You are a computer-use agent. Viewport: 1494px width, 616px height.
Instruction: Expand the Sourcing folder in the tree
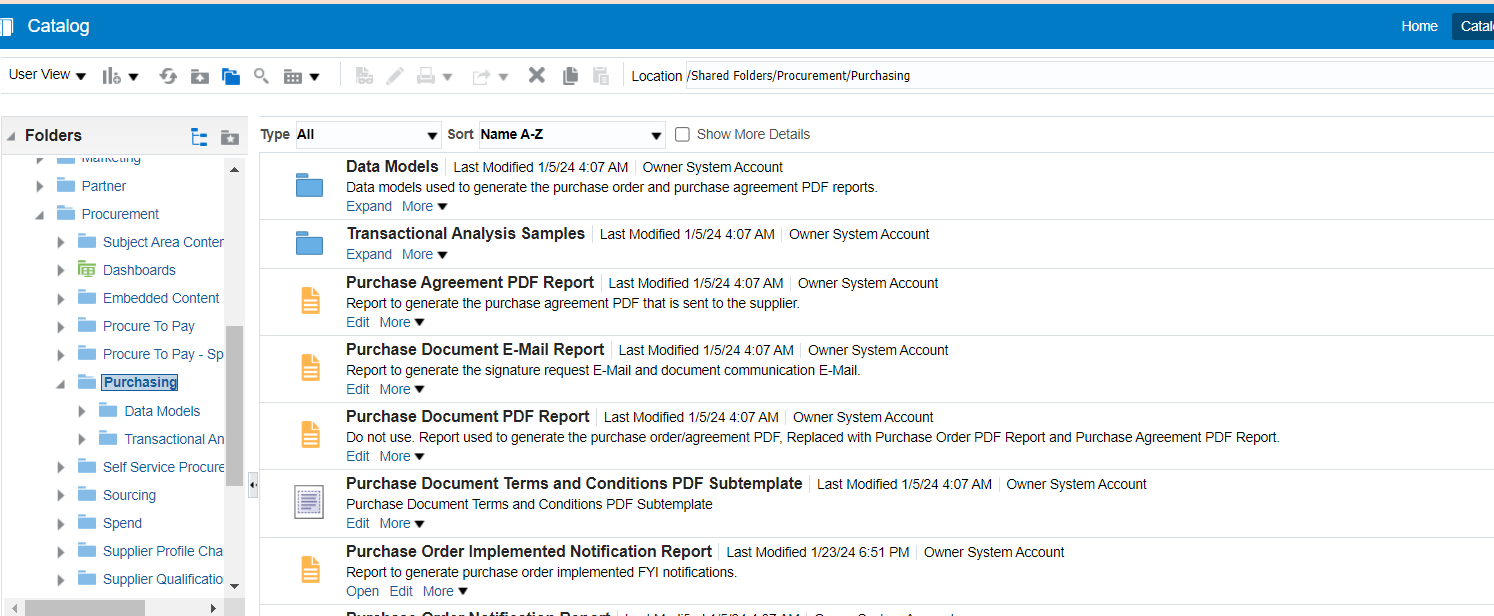(x=61, y=494)
